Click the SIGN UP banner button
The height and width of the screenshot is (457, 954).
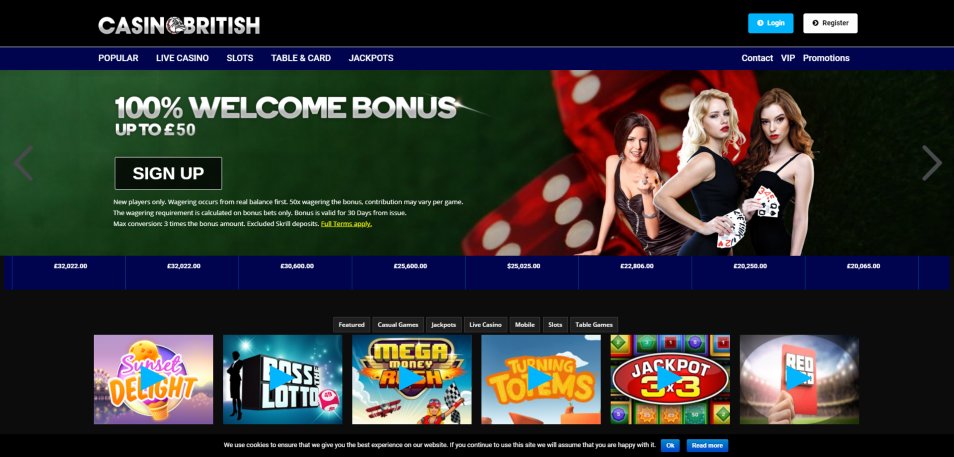169,173
